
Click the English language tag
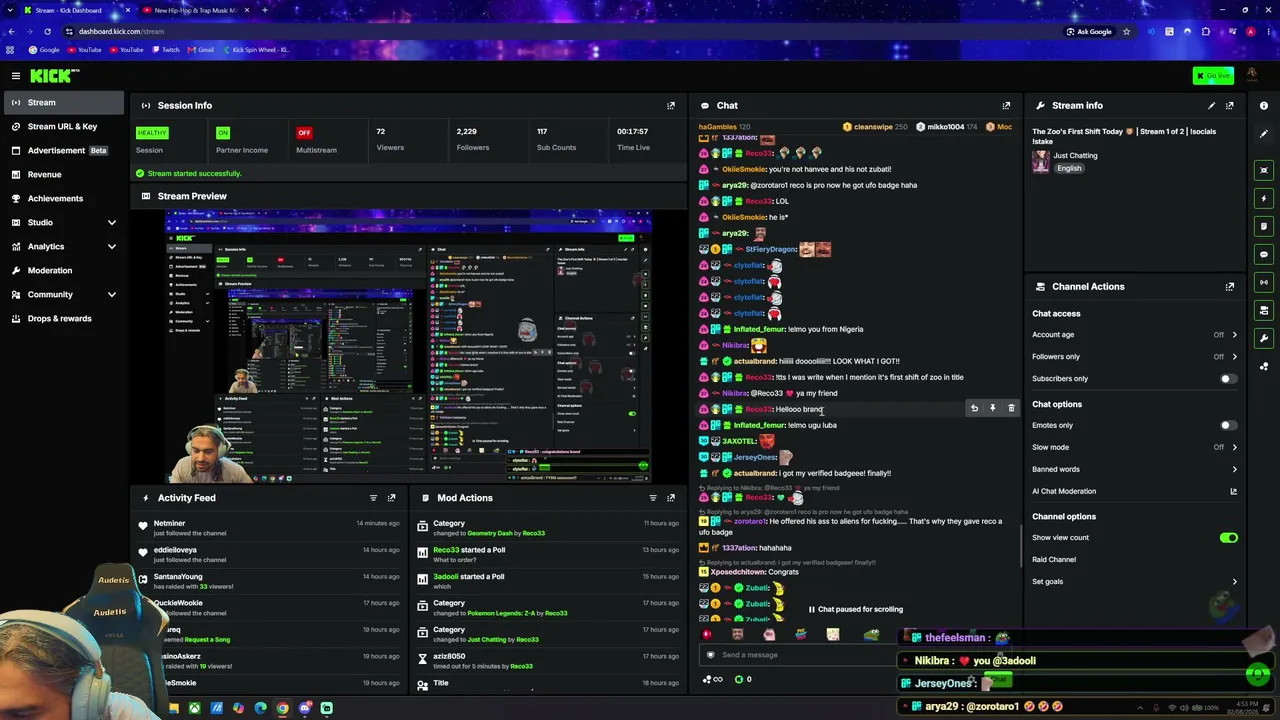[x=1069, y=168]
